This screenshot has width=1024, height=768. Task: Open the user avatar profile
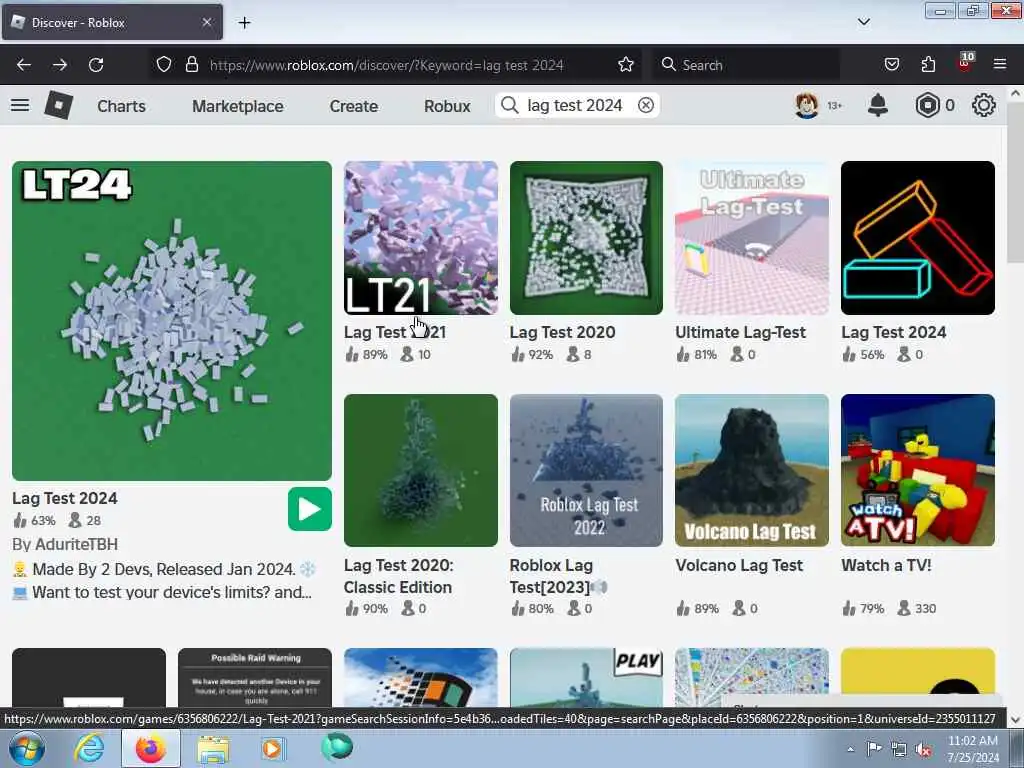point(807,105)
